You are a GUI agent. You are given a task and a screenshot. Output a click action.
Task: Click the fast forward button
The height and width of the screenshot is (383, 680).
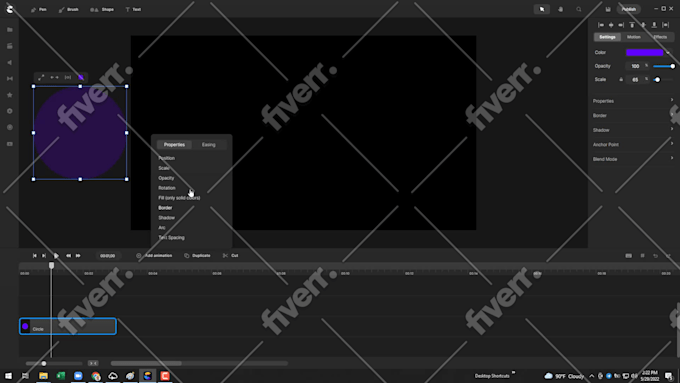coord(78,256)
